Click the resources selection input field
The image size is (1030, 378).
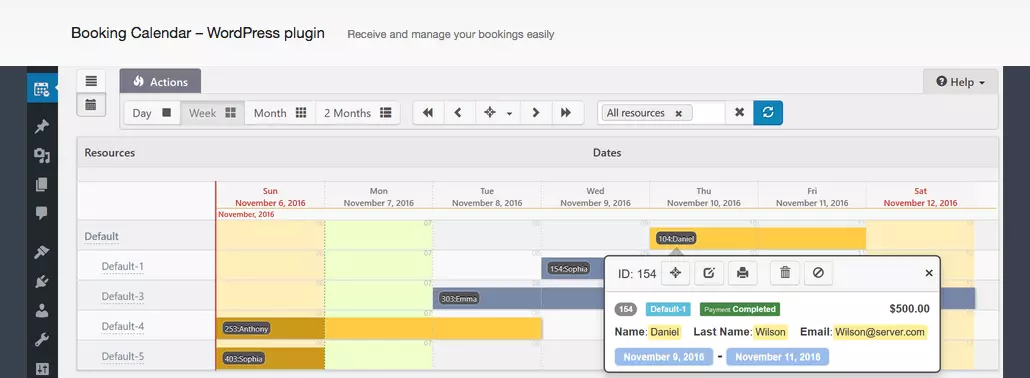pyautogui.click(x=708, y=113)
